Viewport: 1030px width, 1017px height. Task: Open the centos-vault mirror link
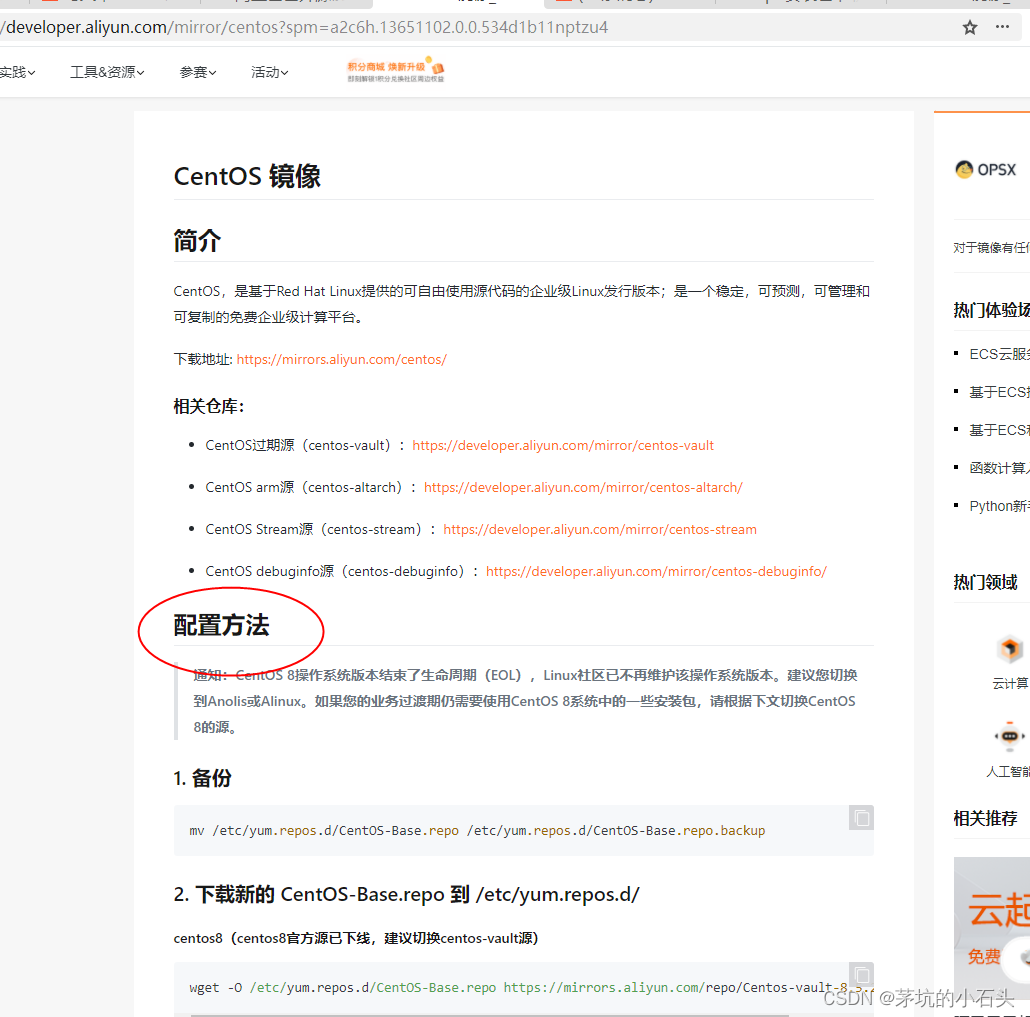tap(563, 445)
